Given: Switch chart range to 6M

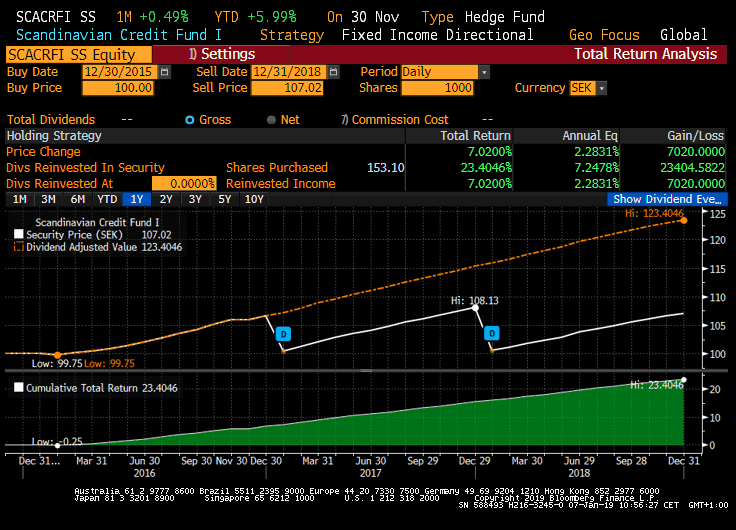Looking at the screenshot, I should 78,199.
